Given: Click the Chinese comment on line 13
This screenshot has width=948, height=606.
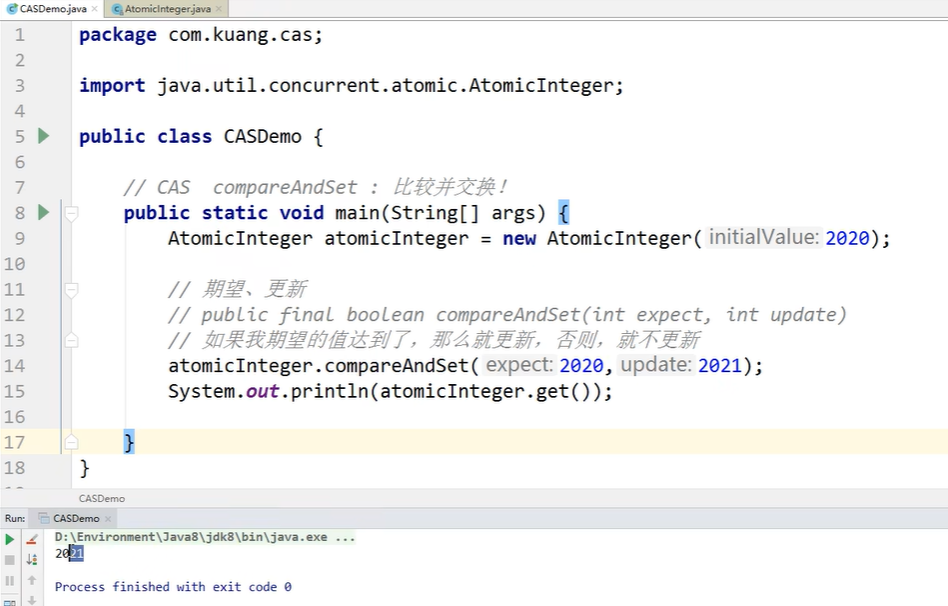Looking at the screenshot, I should (x=434, y=340).
